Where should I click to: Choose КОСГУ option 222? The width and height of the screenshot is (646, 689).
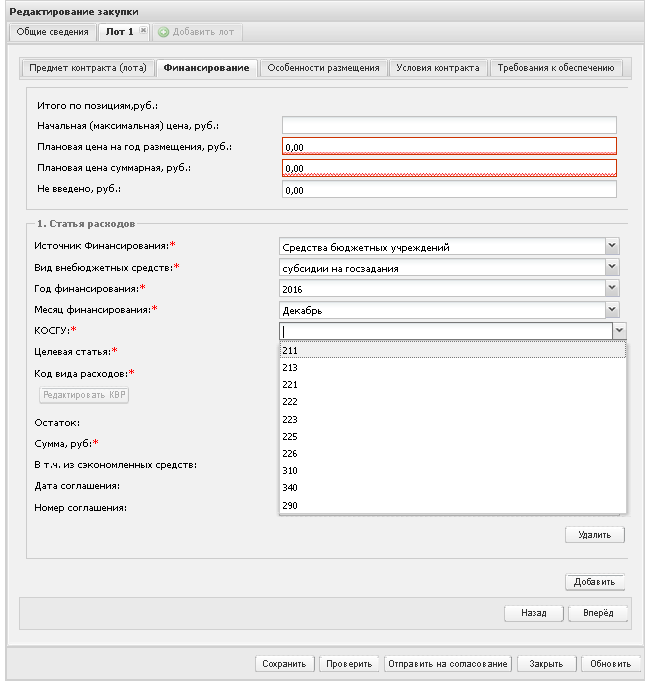(x=453, y=402)
